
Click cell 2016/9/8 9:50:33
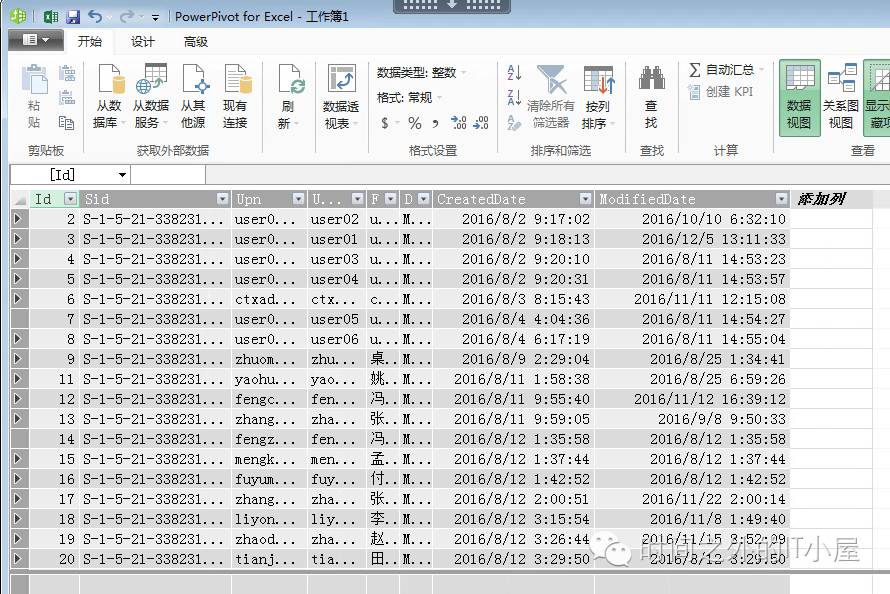(x=692, y=419)
